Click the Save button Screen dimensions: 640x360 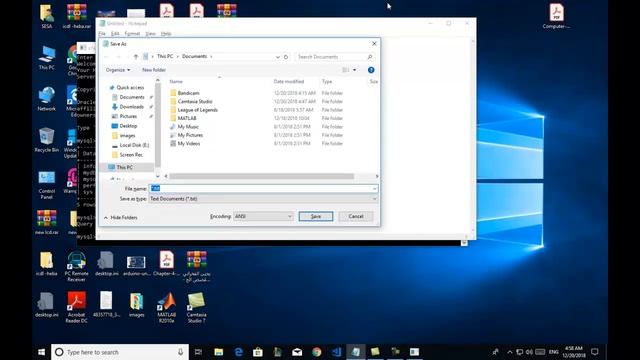(x=316, y=216)
